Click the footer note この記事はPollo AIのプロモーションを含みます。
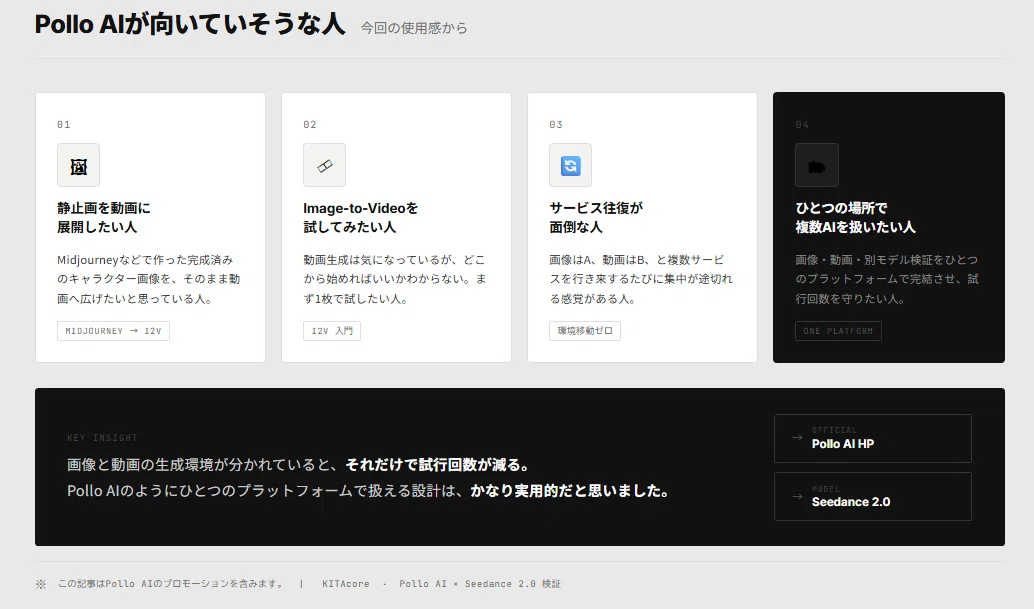Image resolution: width=1034 pixels, height=609 pixels. click(x=171, y=584)
